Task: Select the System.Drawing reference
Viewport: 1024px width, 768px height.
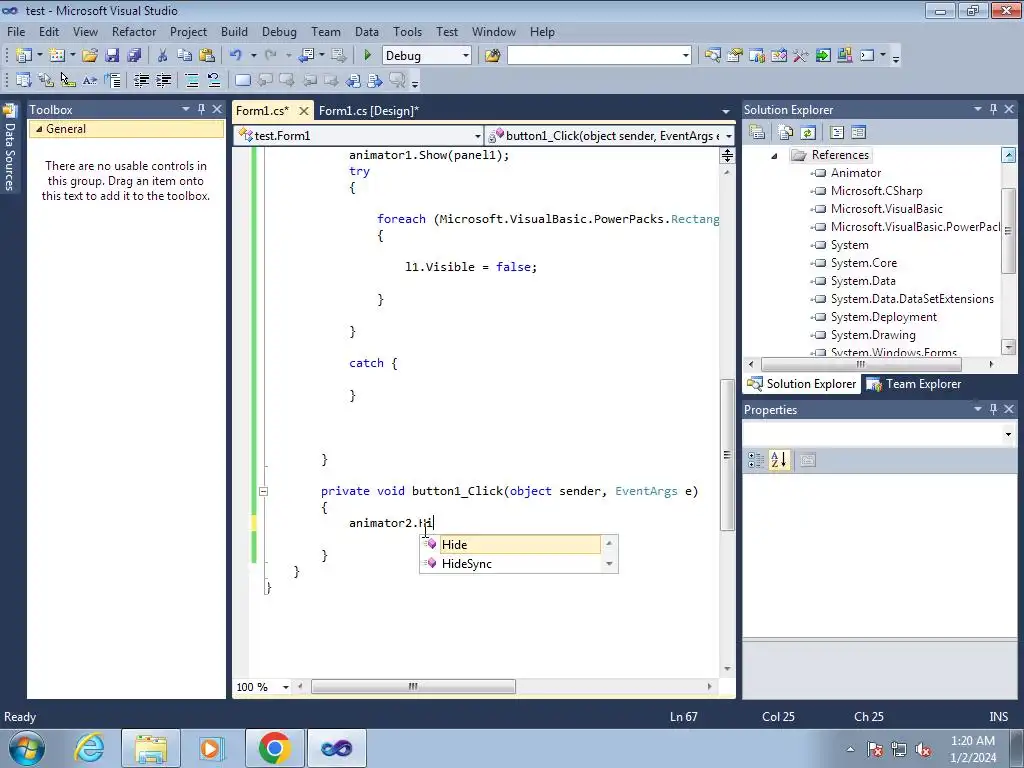Action: tap(872, 335)
